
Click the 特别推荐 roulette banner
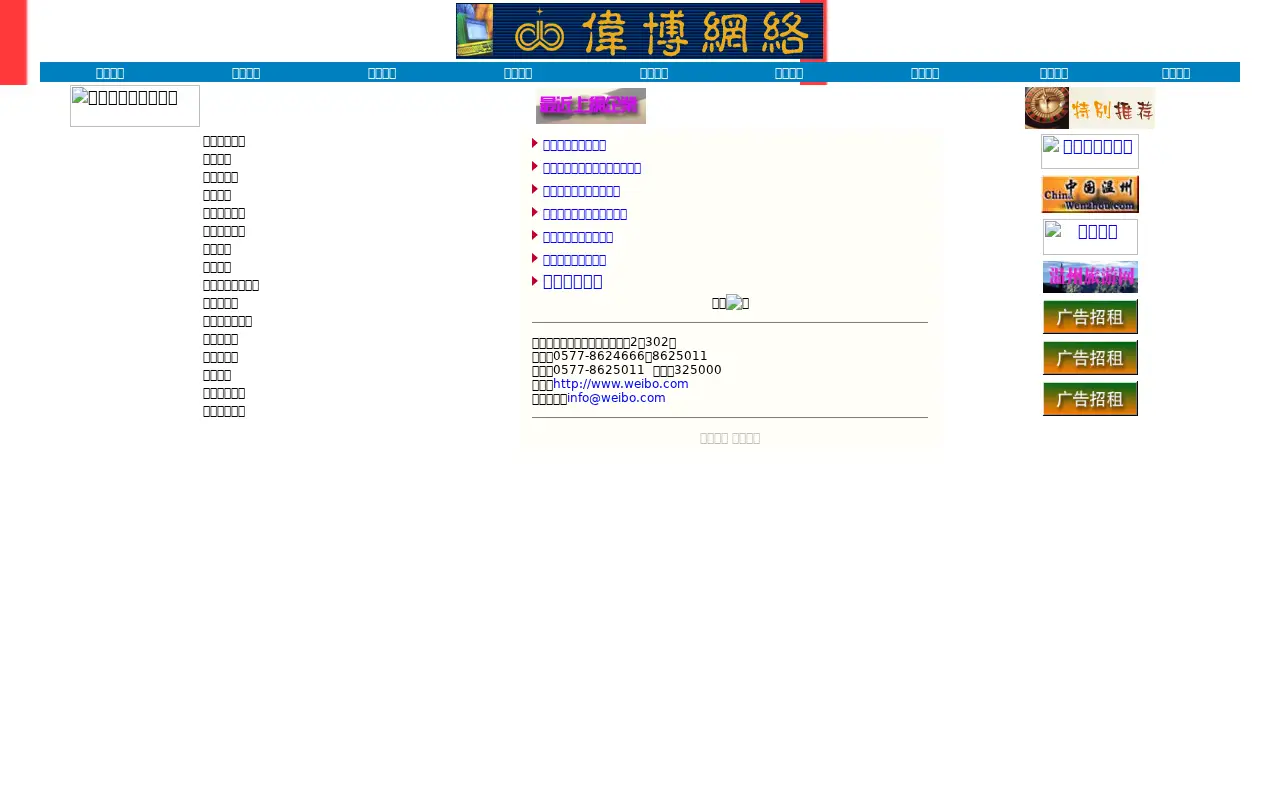[1090, 108]
